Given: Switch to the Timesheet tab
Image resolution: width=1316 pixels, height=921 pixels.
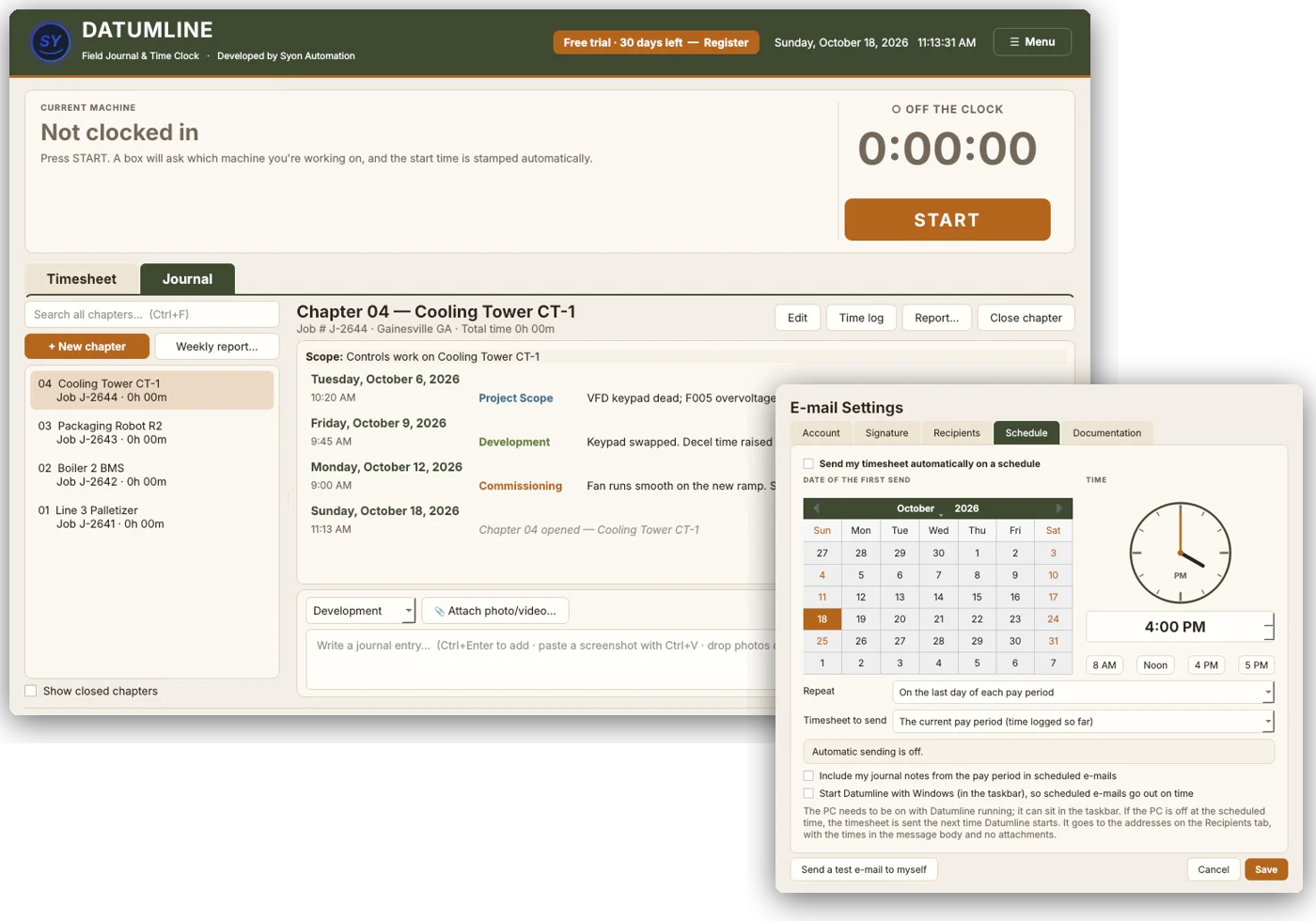Looking at the screenshot, I should [x=82, y=279].
